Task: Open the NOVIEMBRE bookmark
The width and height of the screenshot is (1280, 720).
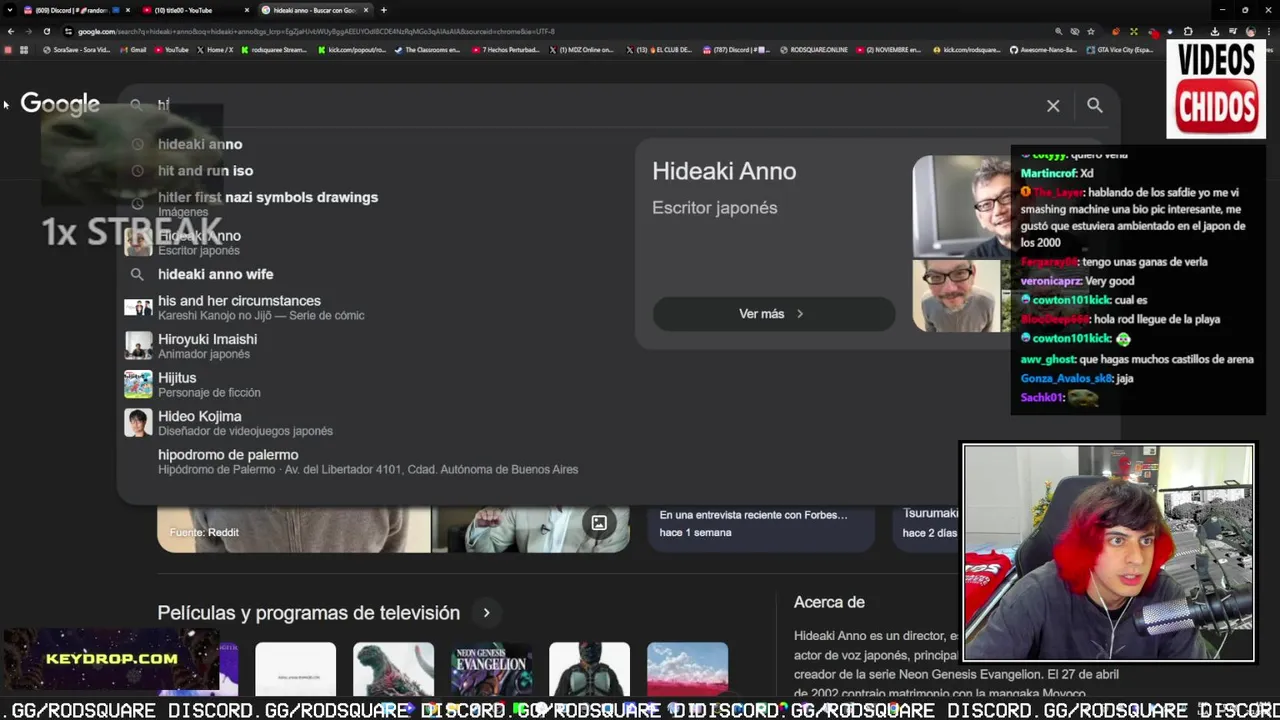Action: [x=889, y=50]
